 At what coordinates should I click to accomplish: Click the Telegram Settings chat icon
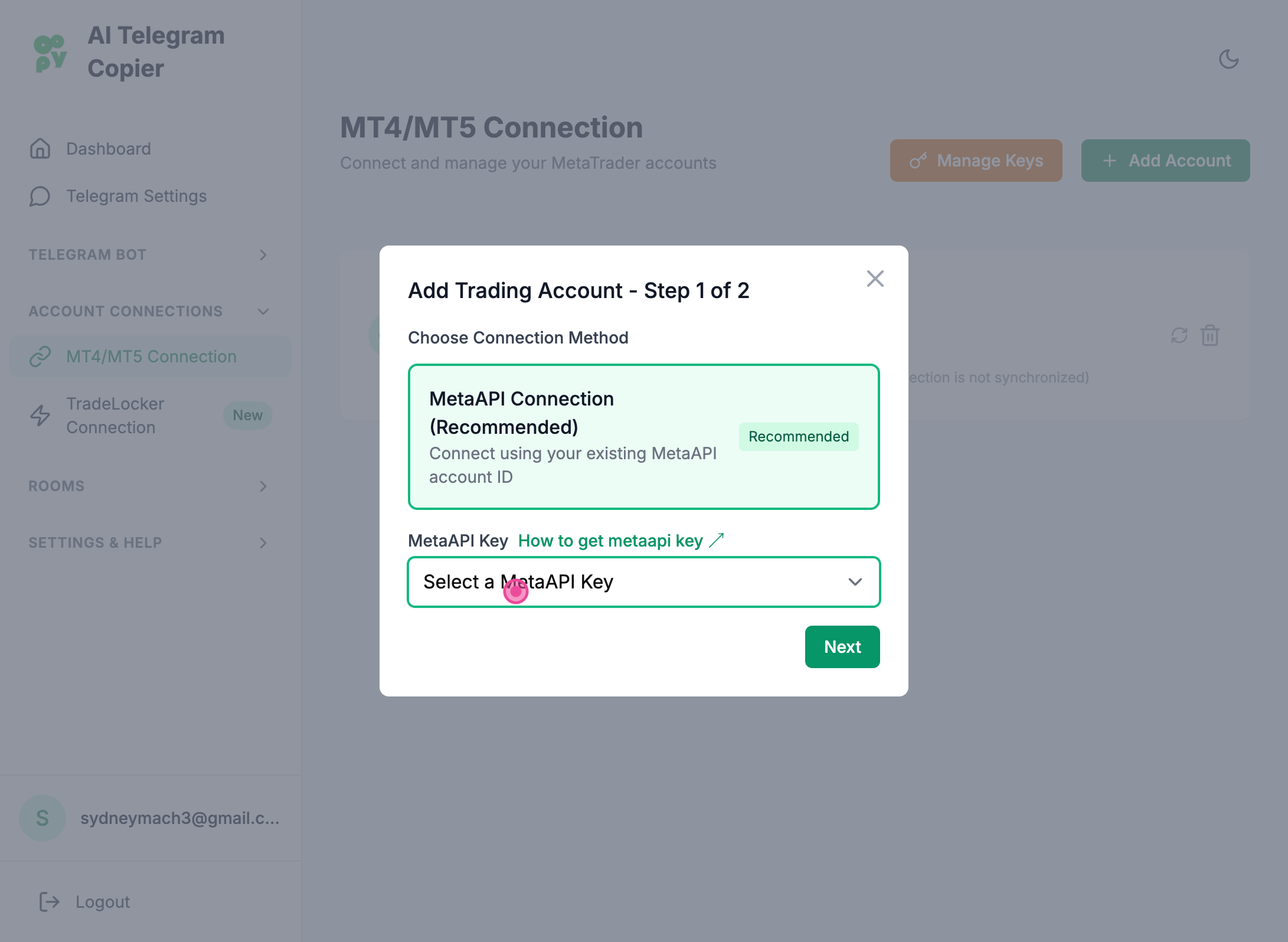click(40, 196)
